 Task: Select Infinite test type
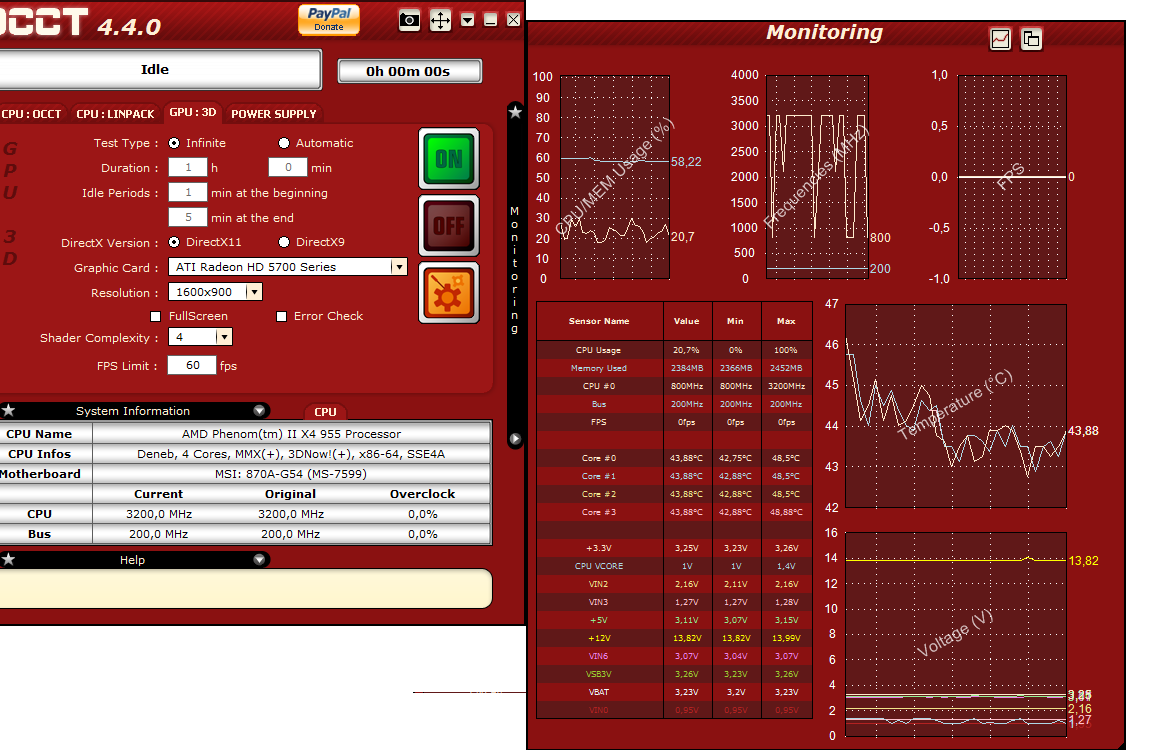pos(174,143)
